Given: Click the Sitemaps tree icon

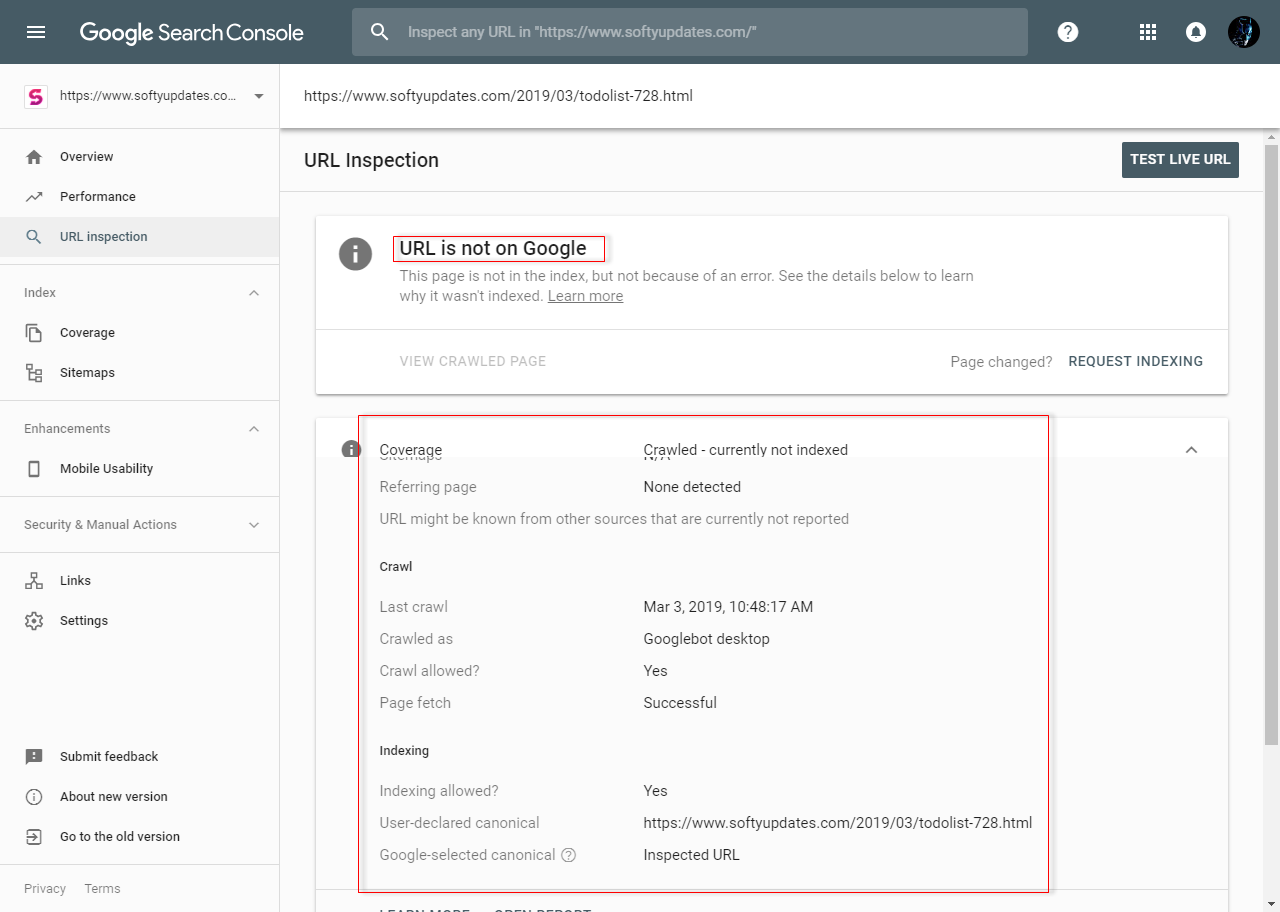Looking at the screenshot, I should [34, 373].
